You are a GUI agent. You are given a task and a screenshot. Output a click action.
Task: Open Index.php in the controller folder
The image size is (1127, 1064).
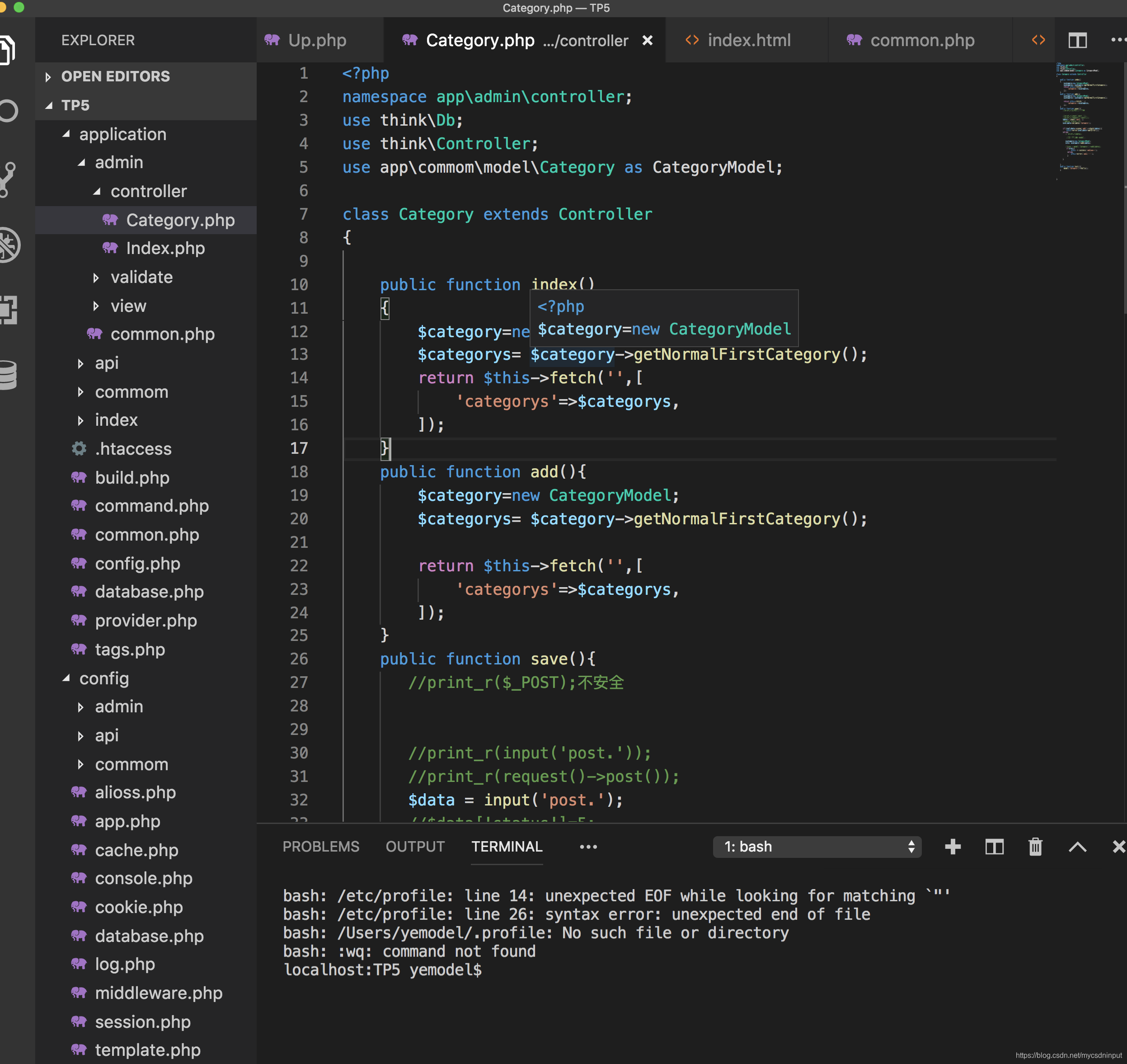(165, 248)
